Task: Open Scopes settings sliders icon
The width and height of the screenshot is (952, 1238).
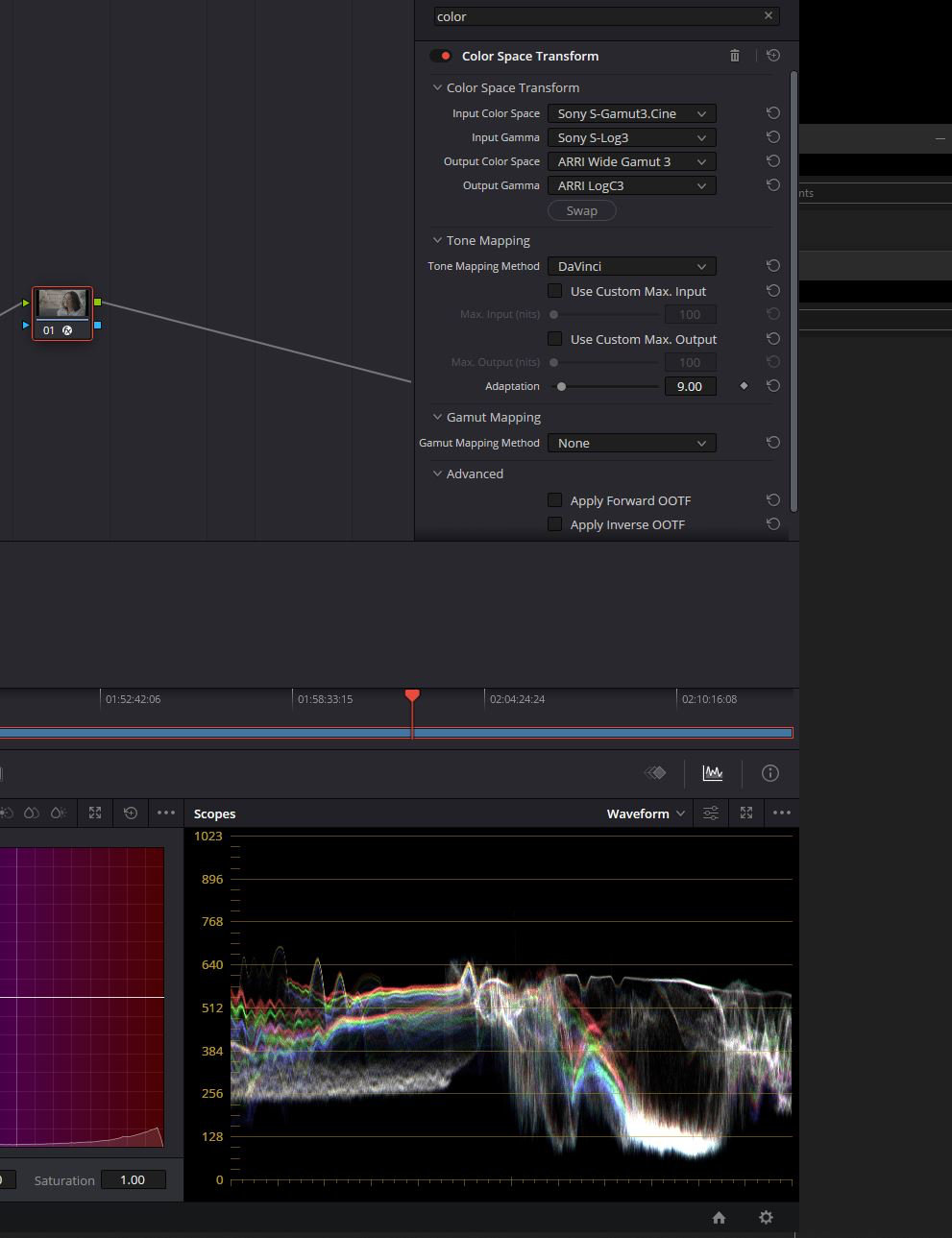Action: (711, 813)
